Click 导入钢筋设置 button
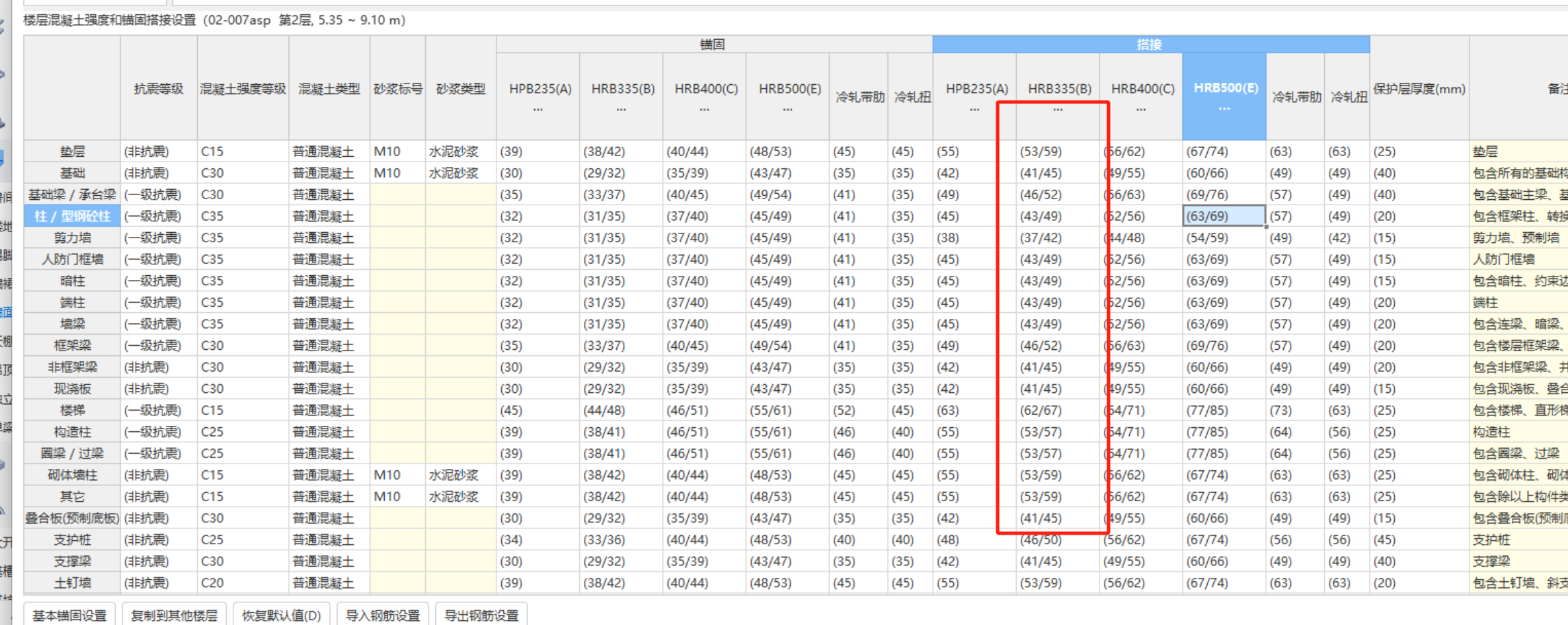The width and height of the screenshot is (1568, 625). pos(383,615)
